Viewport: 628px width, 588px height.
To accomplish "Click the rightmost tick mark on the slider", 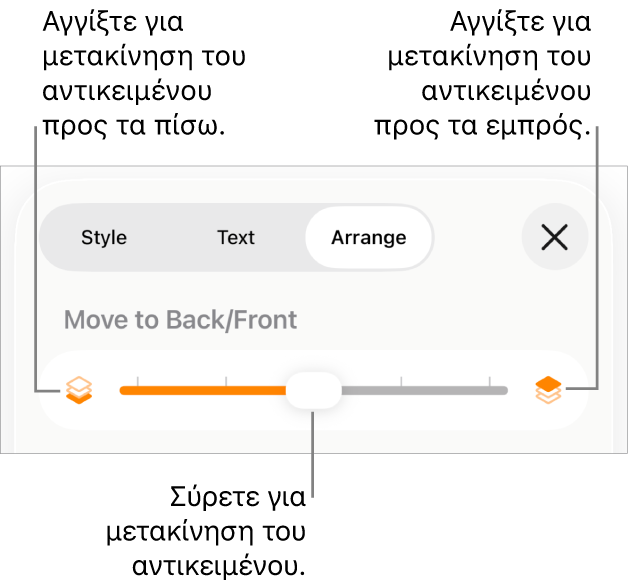I will tap(489, 381).
